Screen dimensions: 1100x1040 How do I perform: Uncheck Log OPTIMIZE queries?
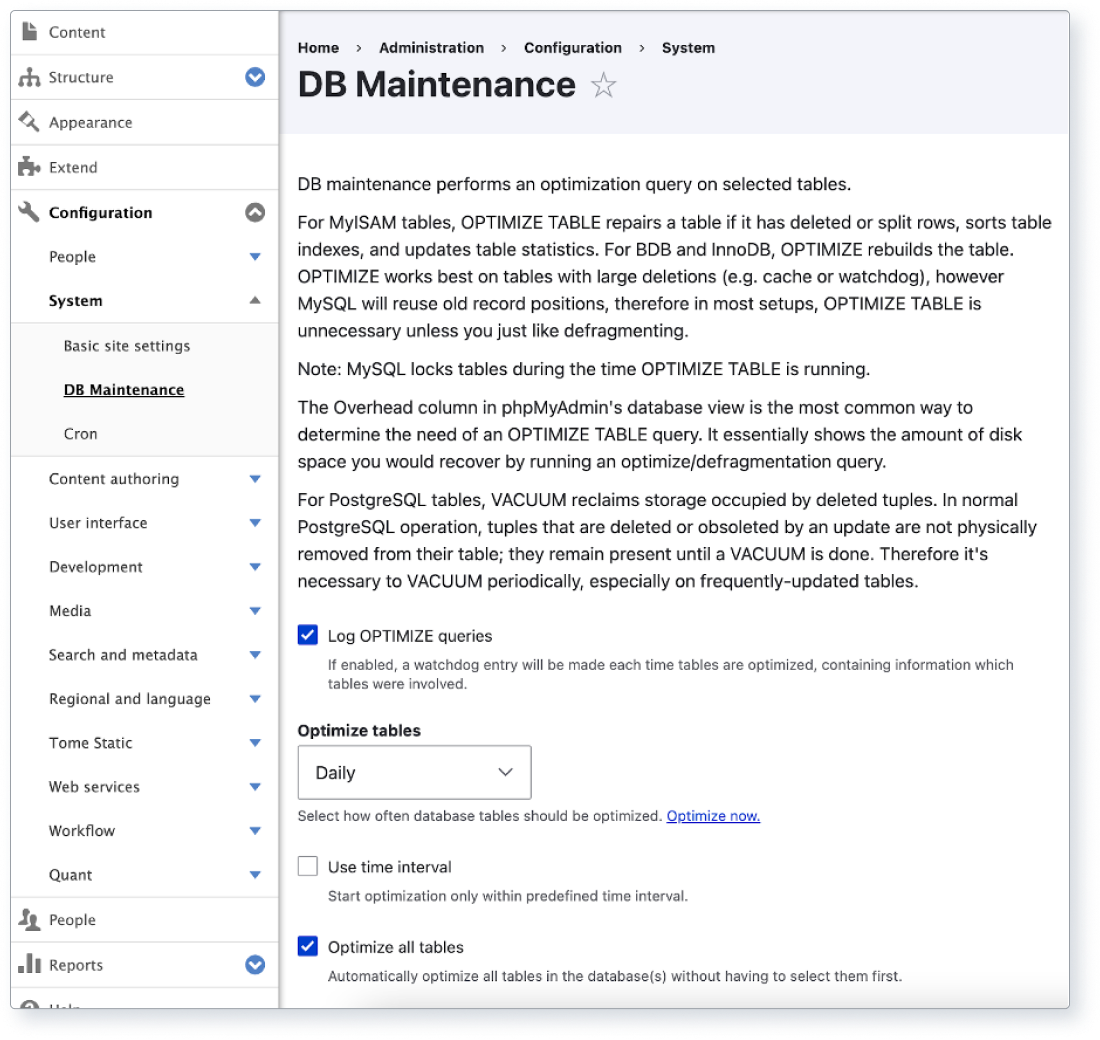click(307, 634)
